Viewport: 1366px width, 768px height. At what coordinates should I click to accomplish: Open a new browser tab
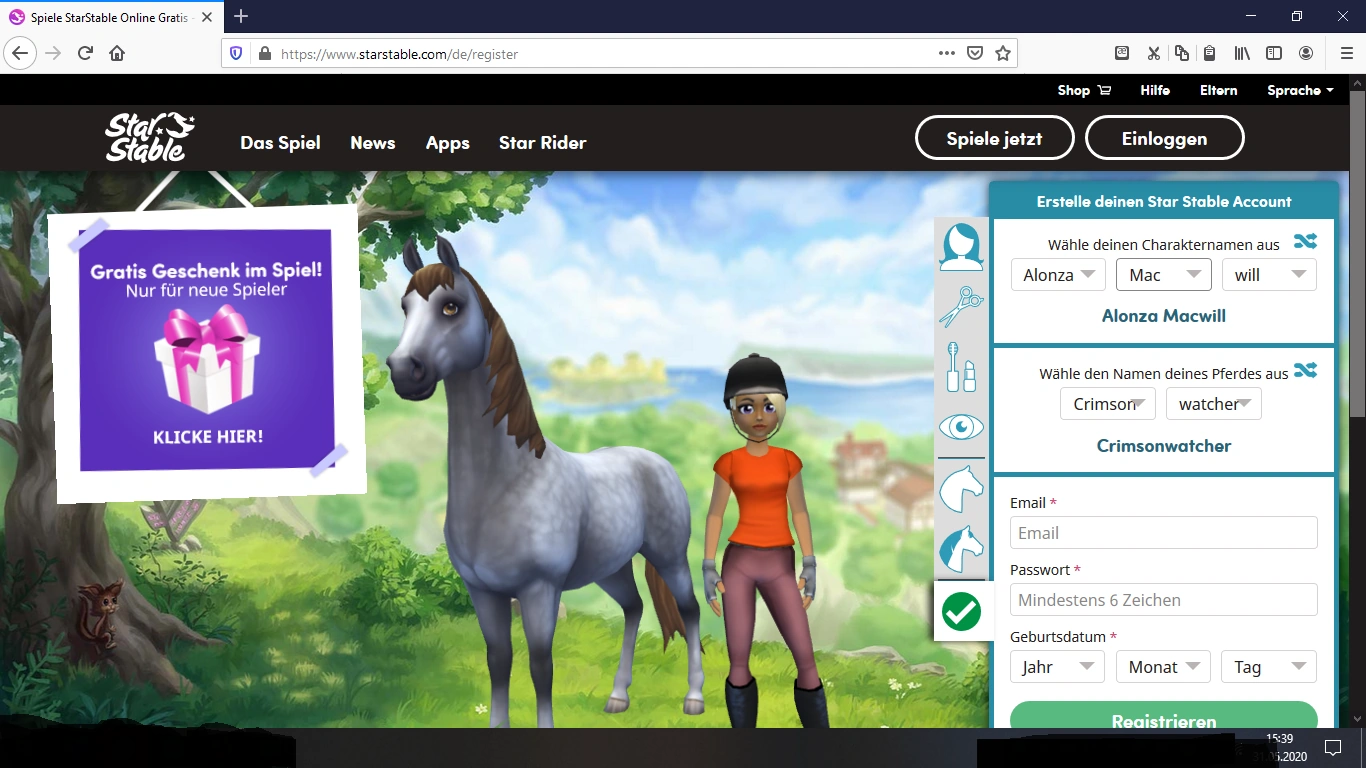[240, 16]
